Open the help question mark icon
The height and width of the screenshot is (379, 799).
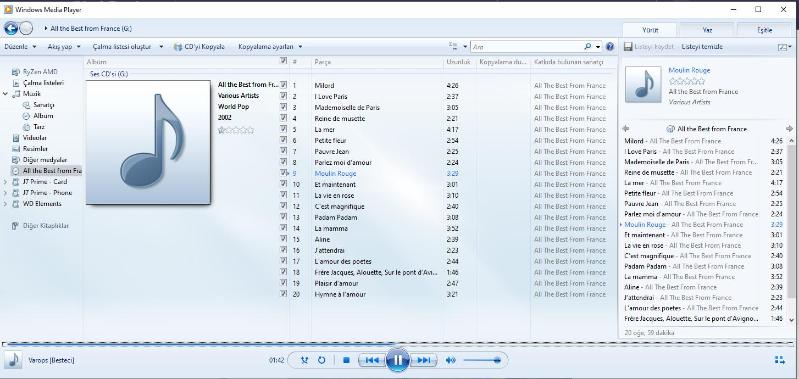tap(610, 46)
